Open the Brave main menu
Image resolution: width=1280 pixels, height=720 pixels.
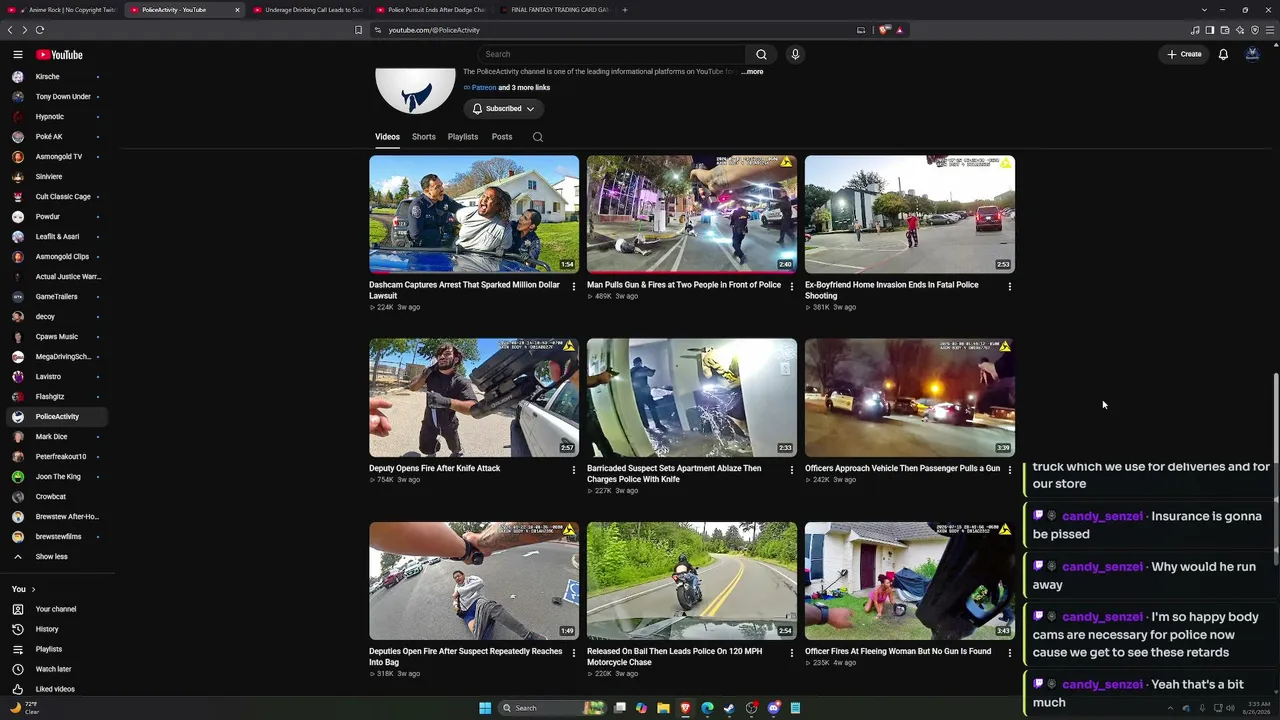[x=1270, y=30]
